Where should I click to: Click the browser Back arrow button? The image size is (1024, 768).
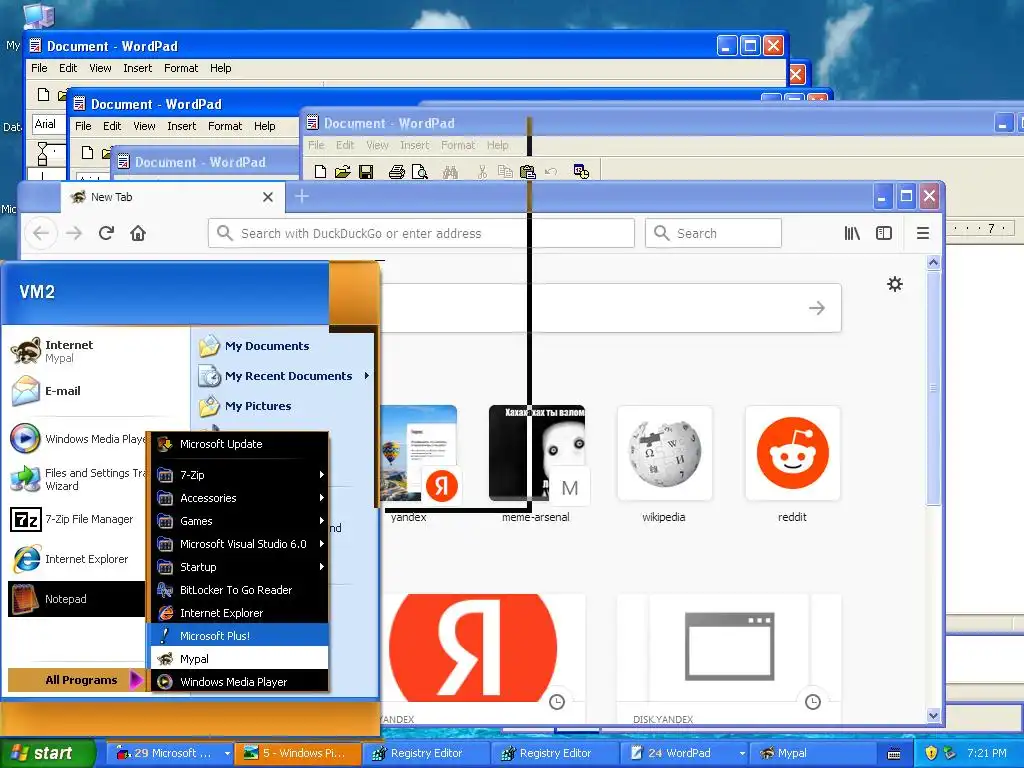(x=41, y=232)
